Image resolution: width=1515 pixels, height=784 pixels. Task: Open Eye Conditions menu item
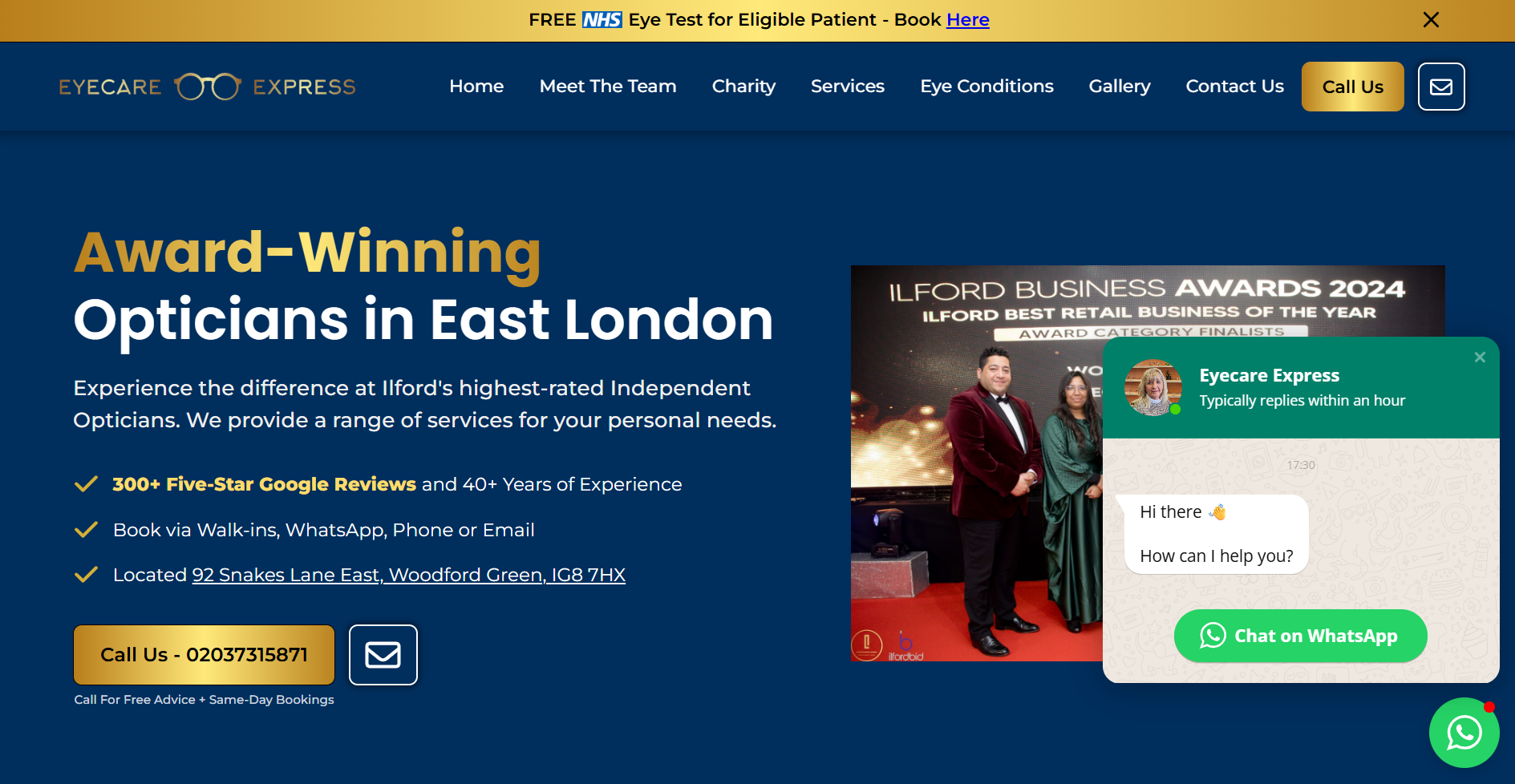point(986,86)
